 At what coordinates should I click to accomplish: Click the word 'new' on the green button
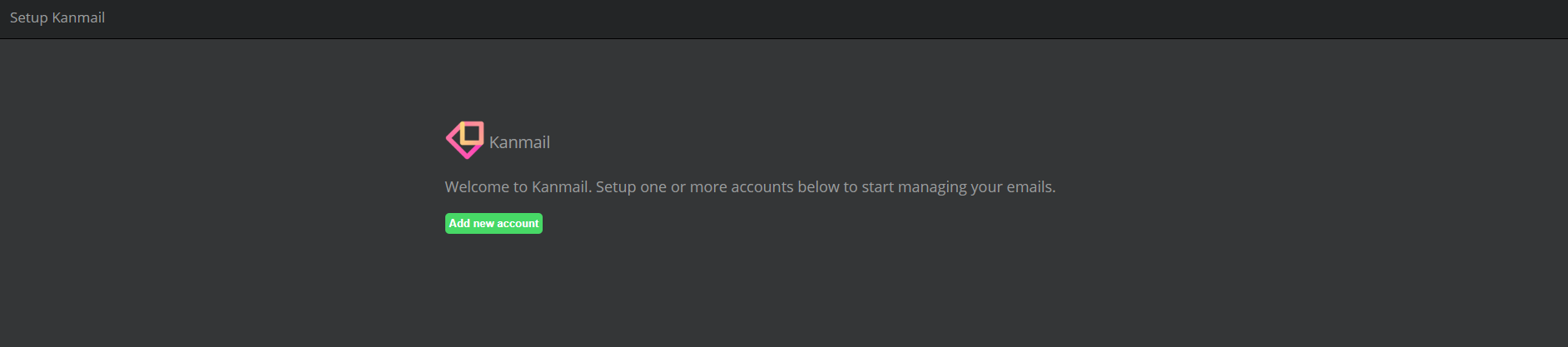[484, 223]
